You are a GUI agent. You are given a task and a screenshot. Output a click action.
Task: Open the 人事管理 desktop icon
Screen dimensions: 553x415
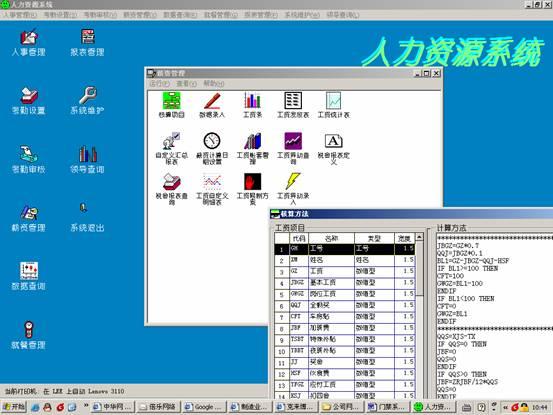click(x=29, y=43)
